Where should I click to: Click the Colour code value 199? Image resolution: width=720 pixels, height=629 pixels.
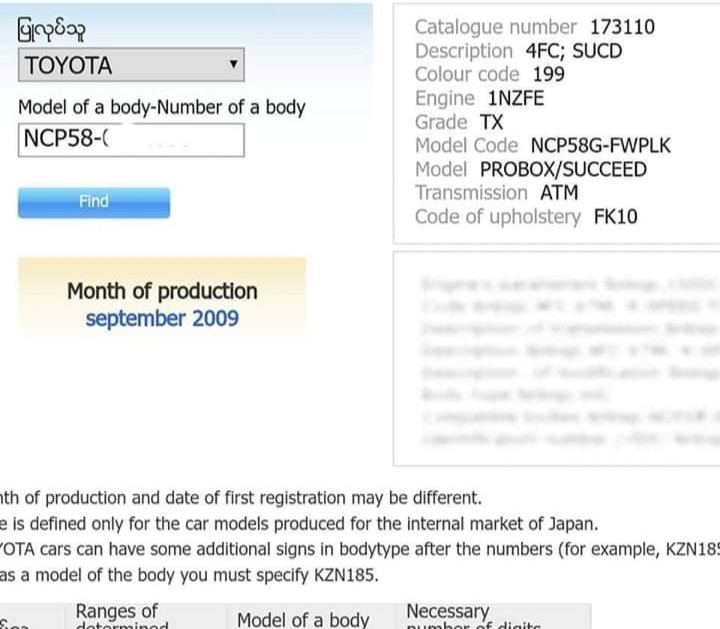[548, 75]
